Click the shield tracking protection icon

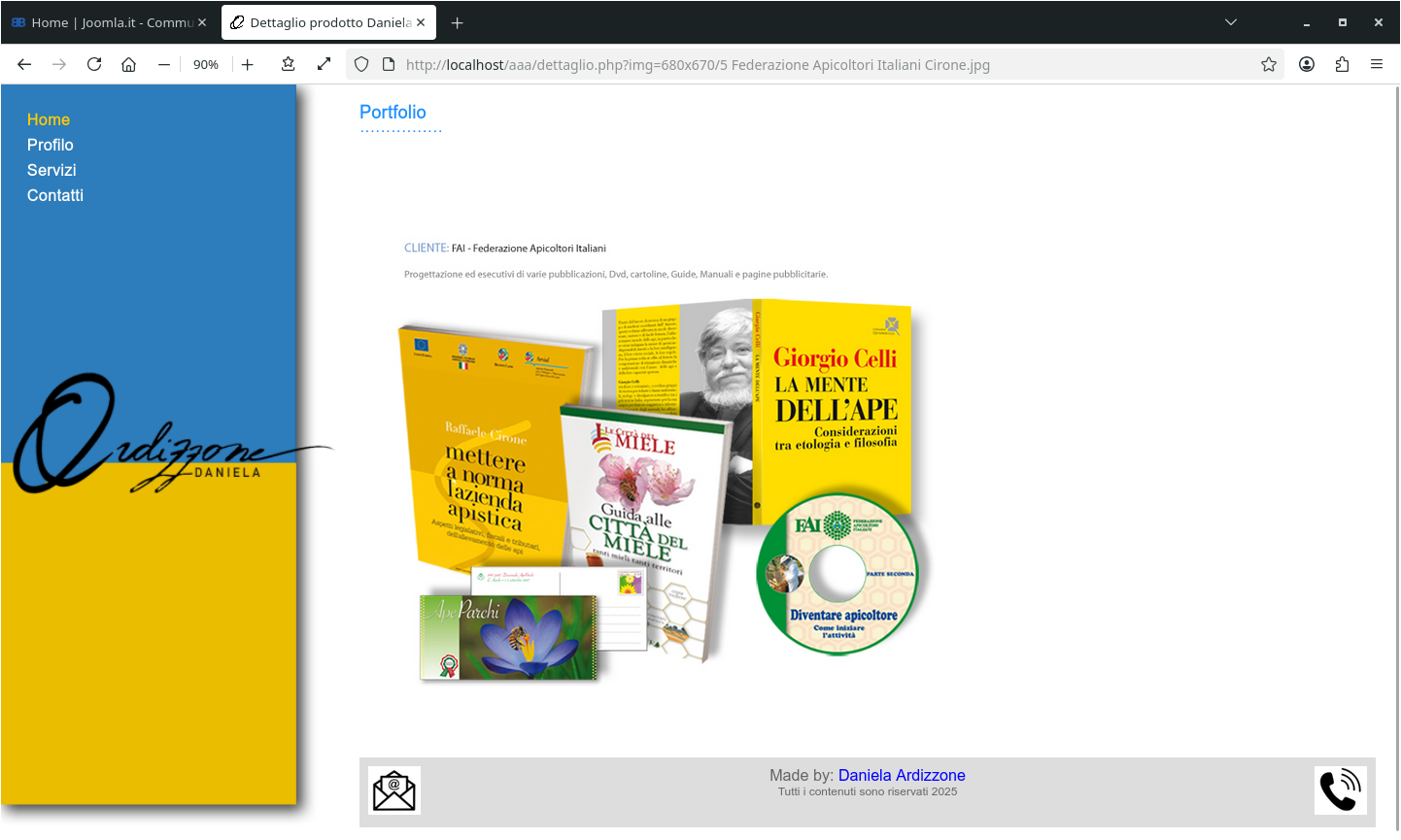click(361, 64)
